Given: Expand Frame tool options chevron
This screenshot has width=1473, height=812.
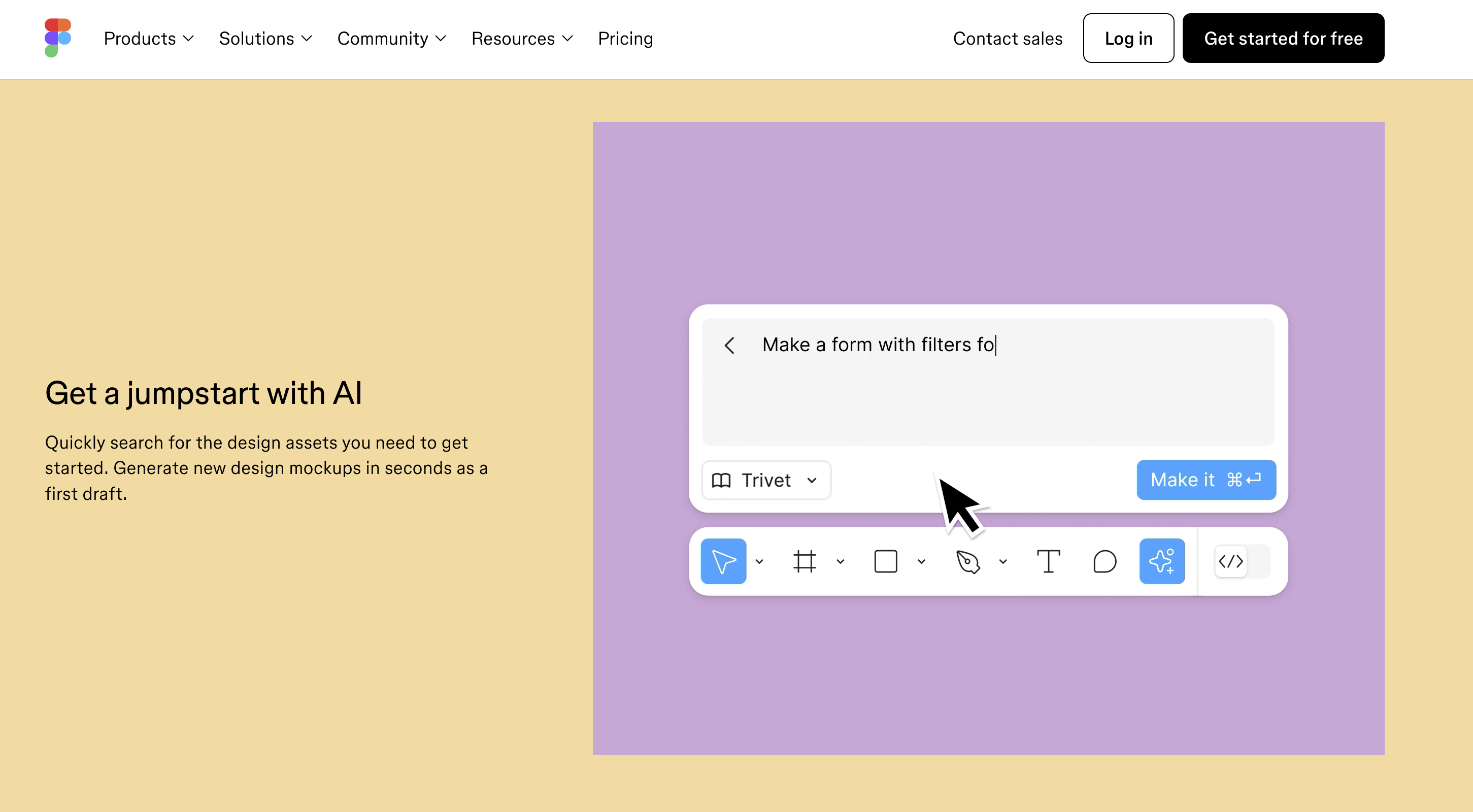Looking at the screenshot, I should [841, 561].
